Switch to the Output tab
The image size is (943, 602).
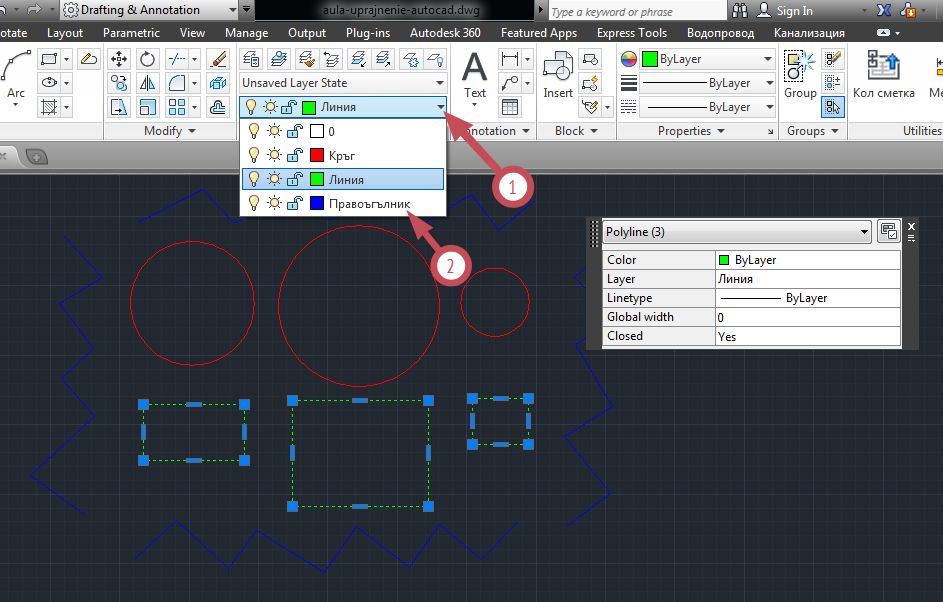click(x=307, y=33)
